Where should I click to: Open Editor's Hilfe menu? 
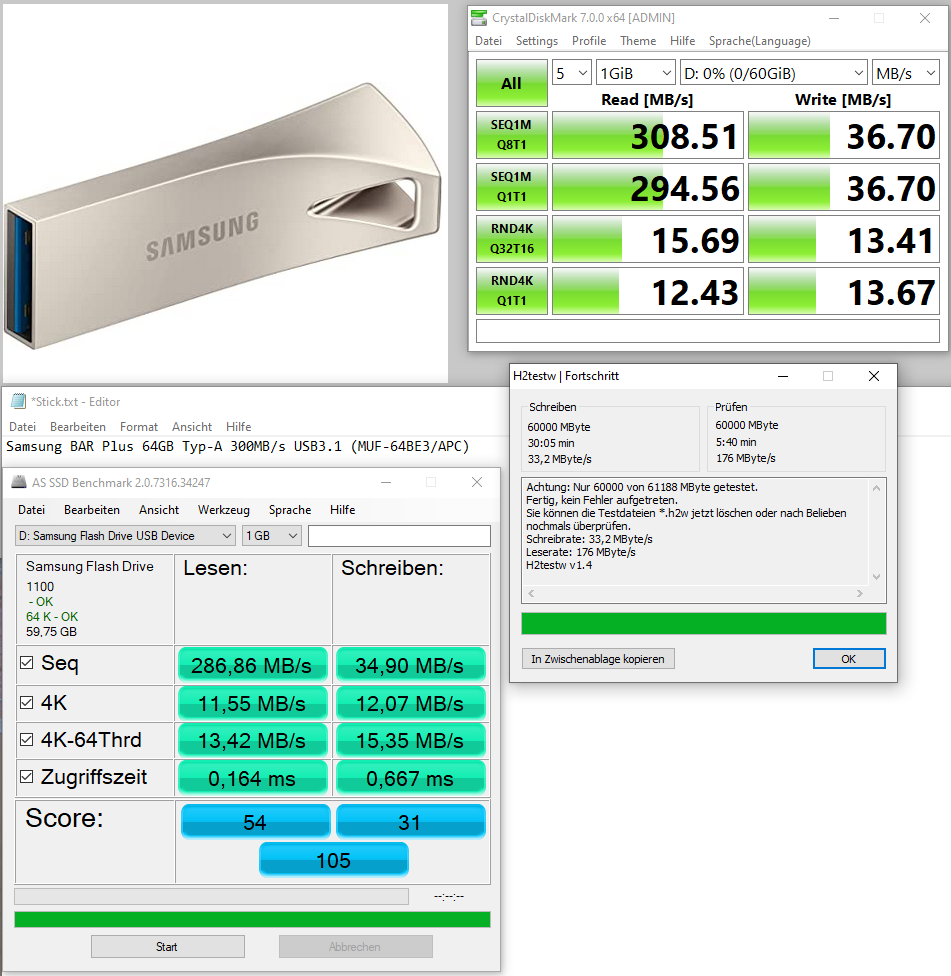[238, 427]
